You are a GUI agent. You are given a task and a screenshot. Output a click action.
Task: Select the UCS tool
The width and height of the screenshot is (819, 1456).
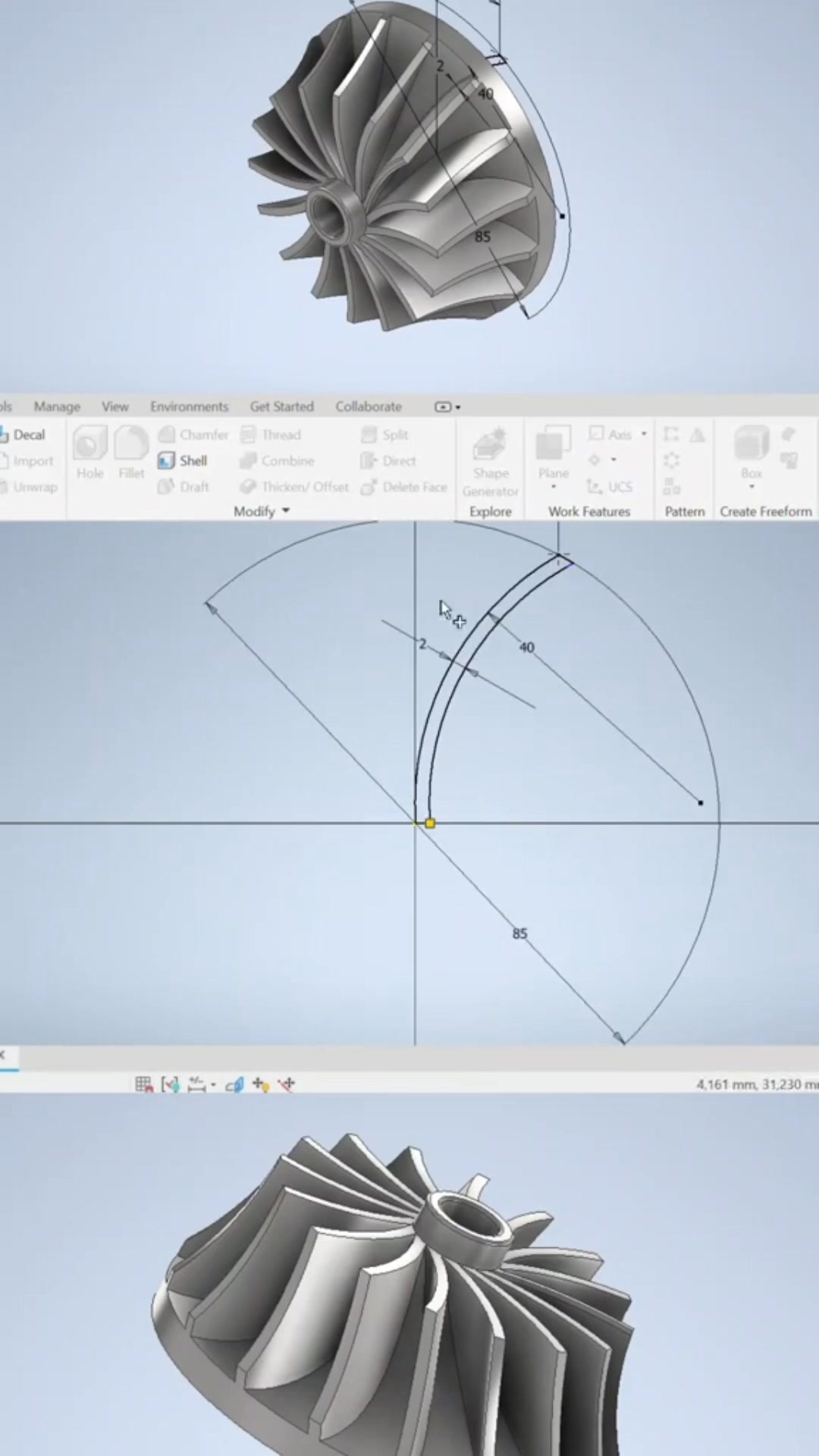point(610,486)
